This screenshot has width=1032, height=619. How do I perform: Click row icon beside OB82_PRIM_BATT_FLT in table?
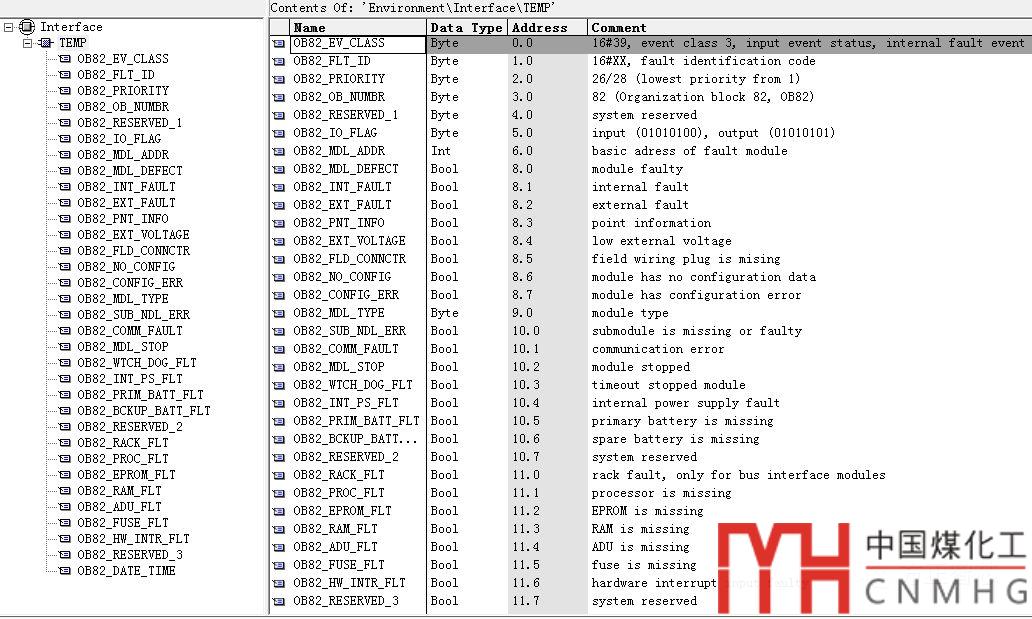pos(279,421)
